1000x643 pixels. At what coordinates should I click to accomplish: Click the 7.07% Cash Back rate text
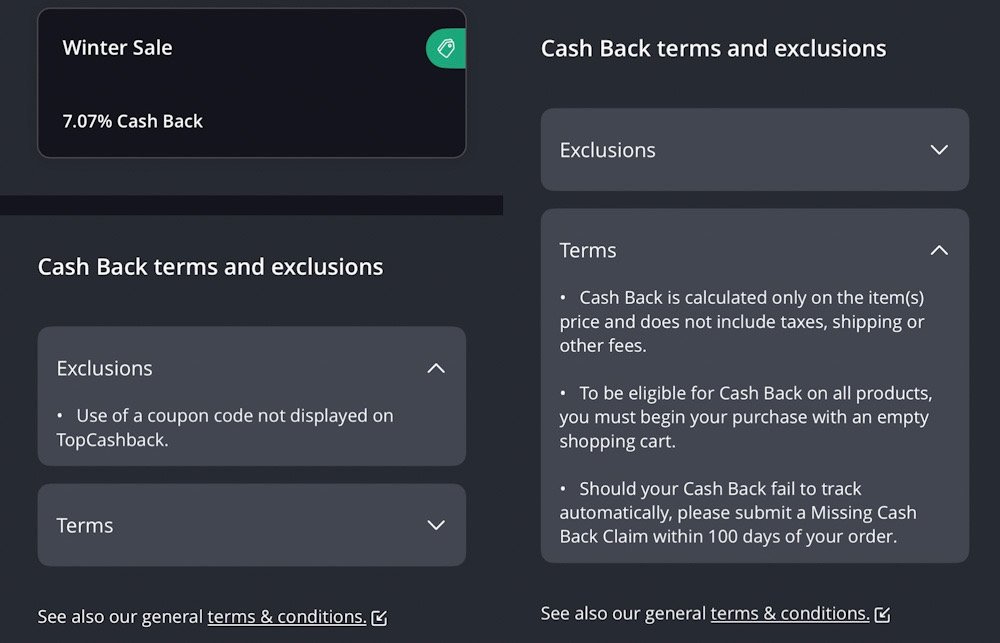tap(132, 121)
